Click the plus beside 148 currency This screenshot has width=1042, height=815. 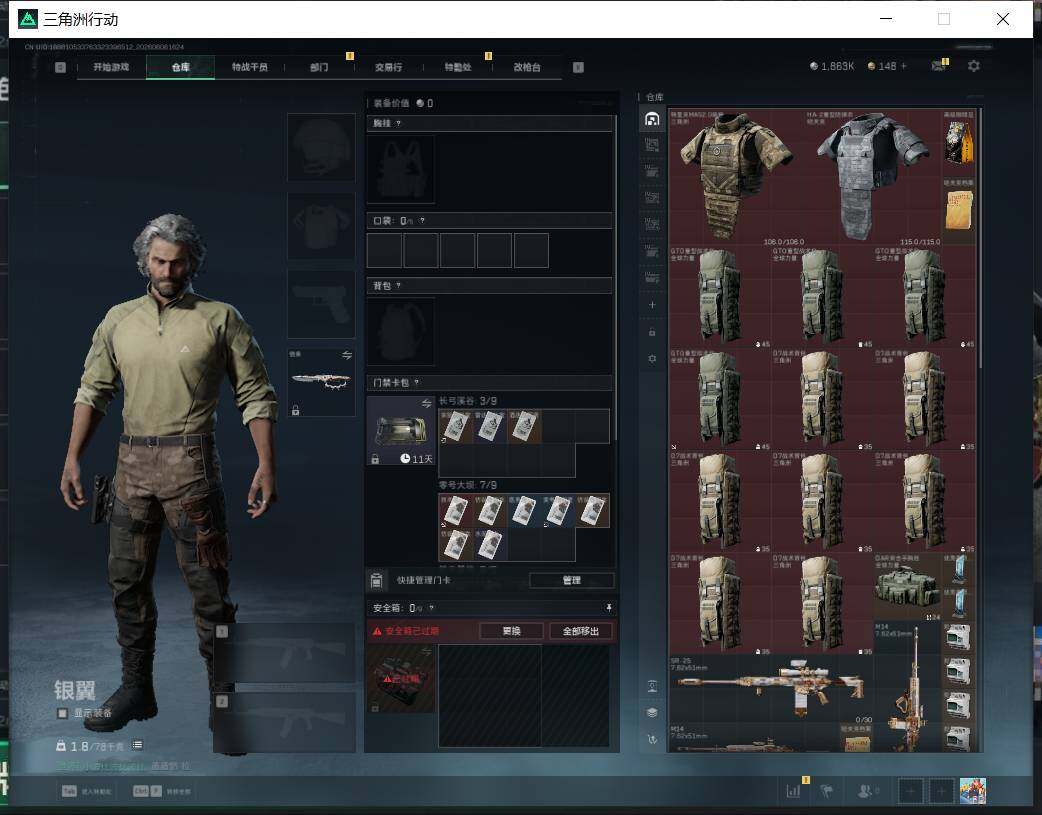pos(904,66)
